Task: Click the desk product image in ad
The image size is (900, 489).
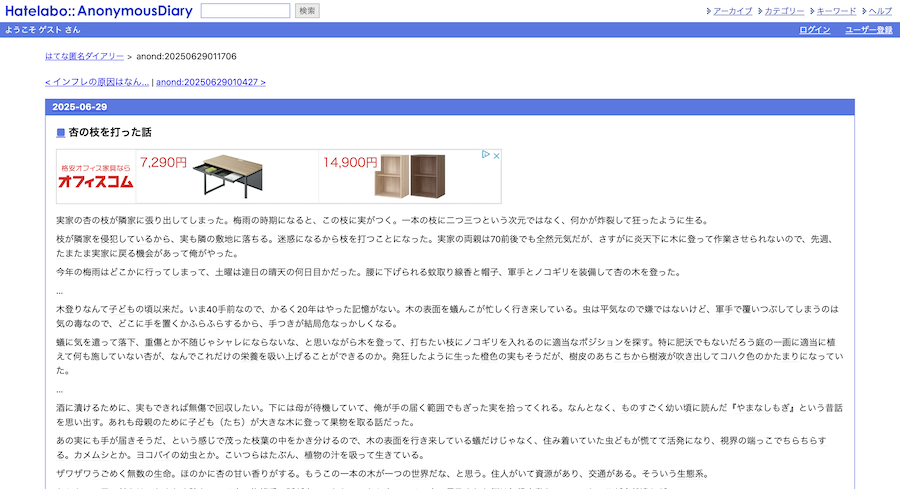Action: tap(228, 177)
